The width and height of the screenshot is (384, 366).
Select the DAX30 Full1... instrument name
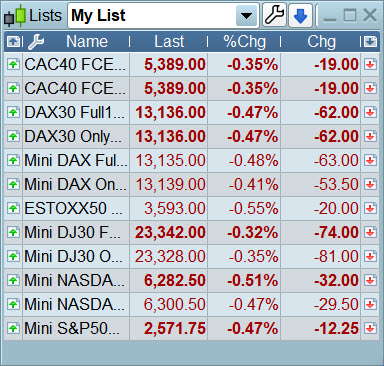[75, 112]
